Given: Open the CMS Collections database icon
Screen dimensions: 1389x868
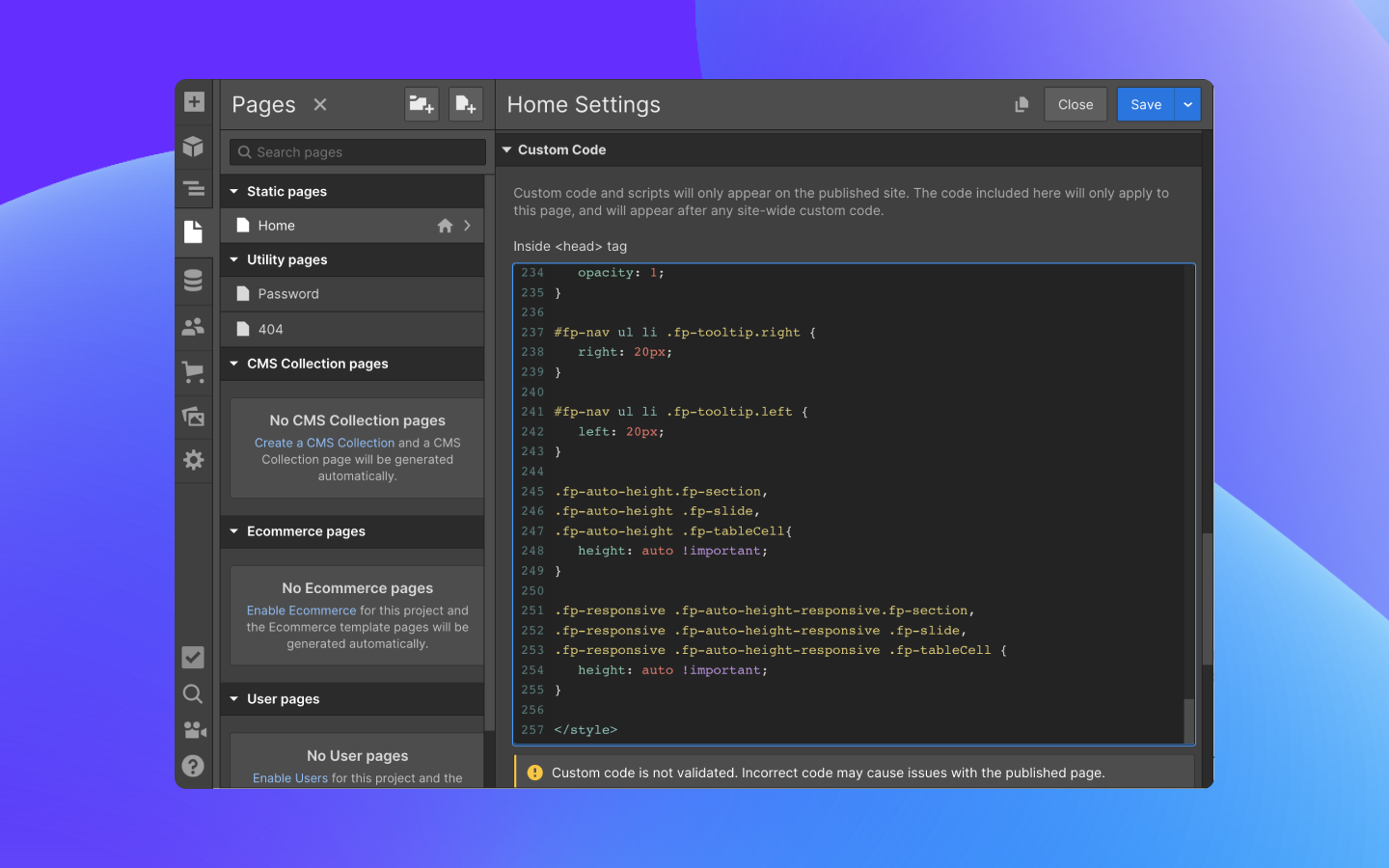Looking at the screenshot, I should [194, 281].
